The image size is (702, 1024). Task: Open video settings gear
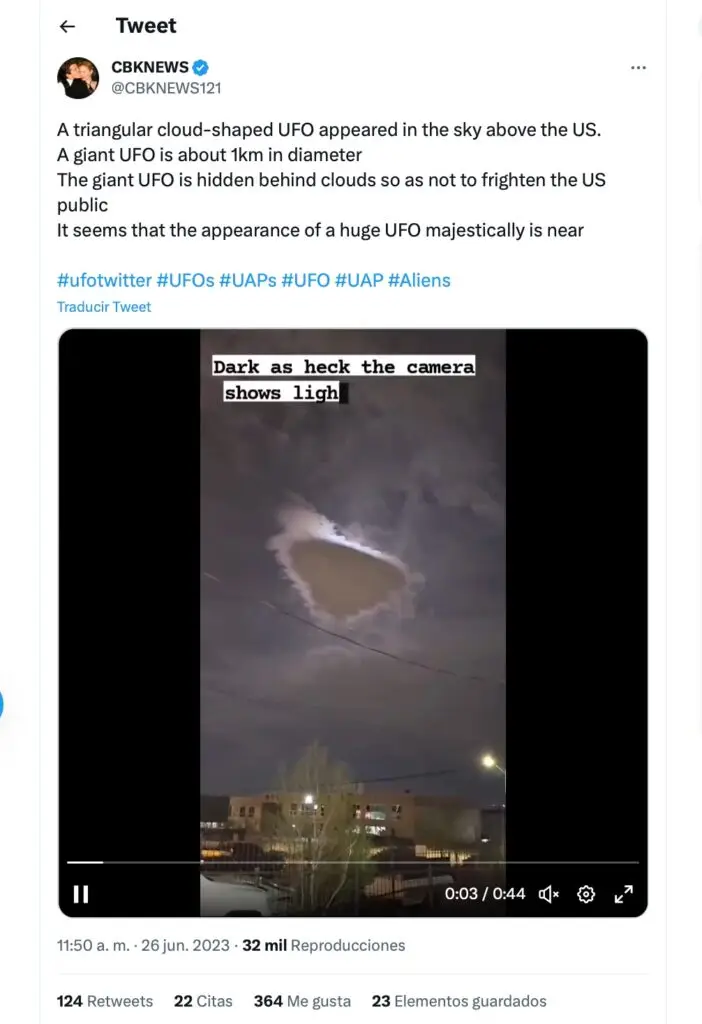pyautogui.click(x=586, y=894)
